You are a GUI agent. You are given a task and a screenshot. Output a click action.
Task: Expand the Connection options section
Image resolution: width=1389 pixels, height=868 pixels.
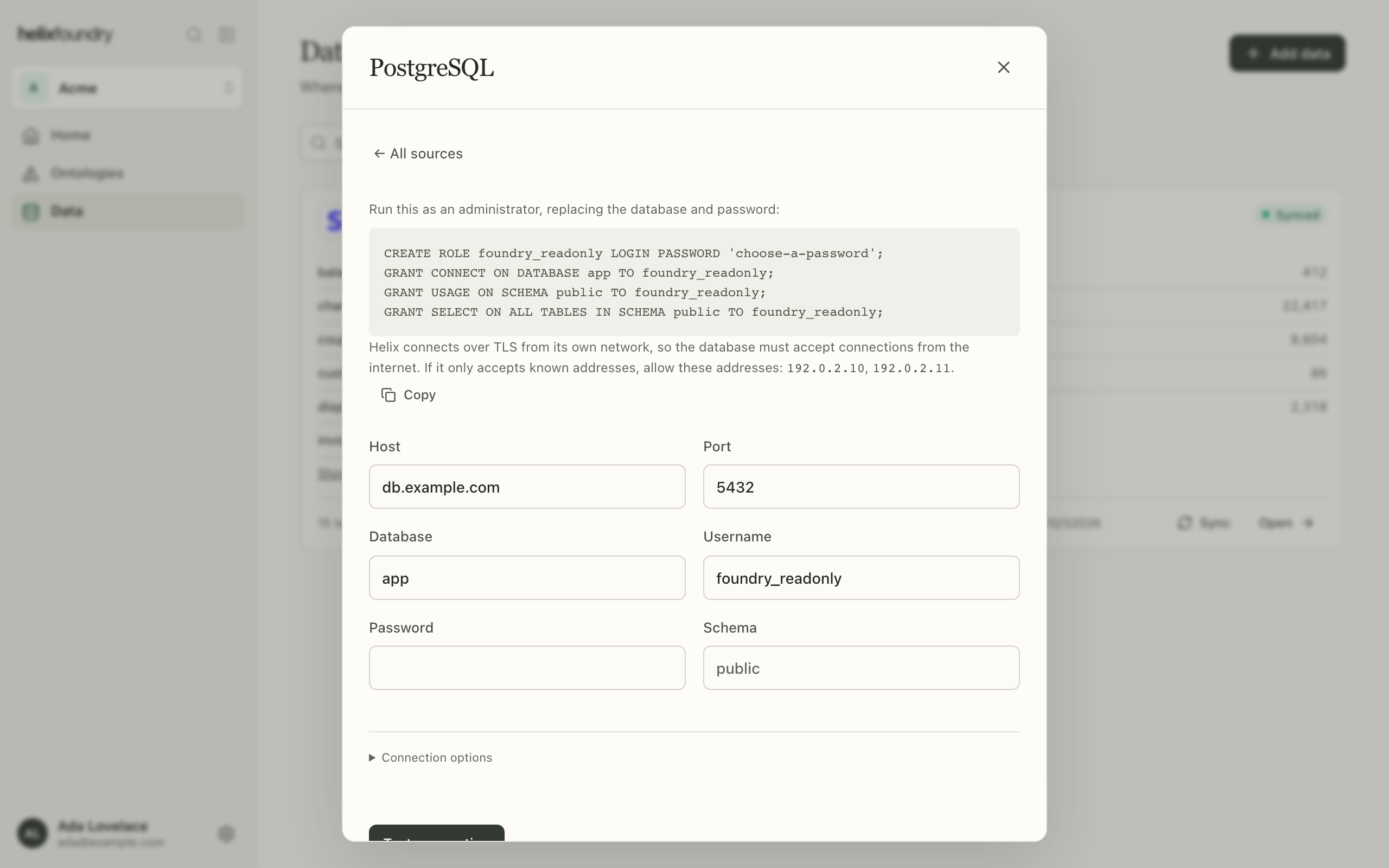click(430, 758)
